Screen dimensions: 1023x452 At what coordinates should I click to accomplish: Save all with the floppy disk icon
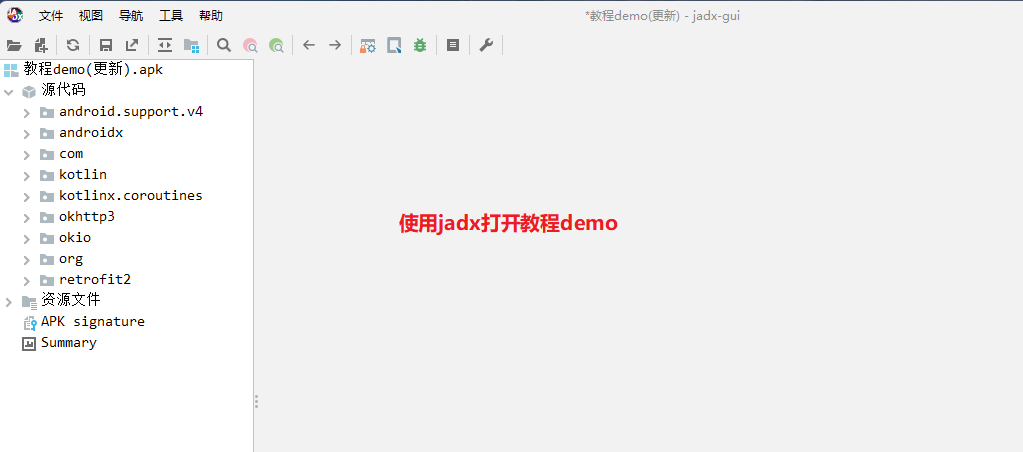pyautogui.click(x=106, y=45)
